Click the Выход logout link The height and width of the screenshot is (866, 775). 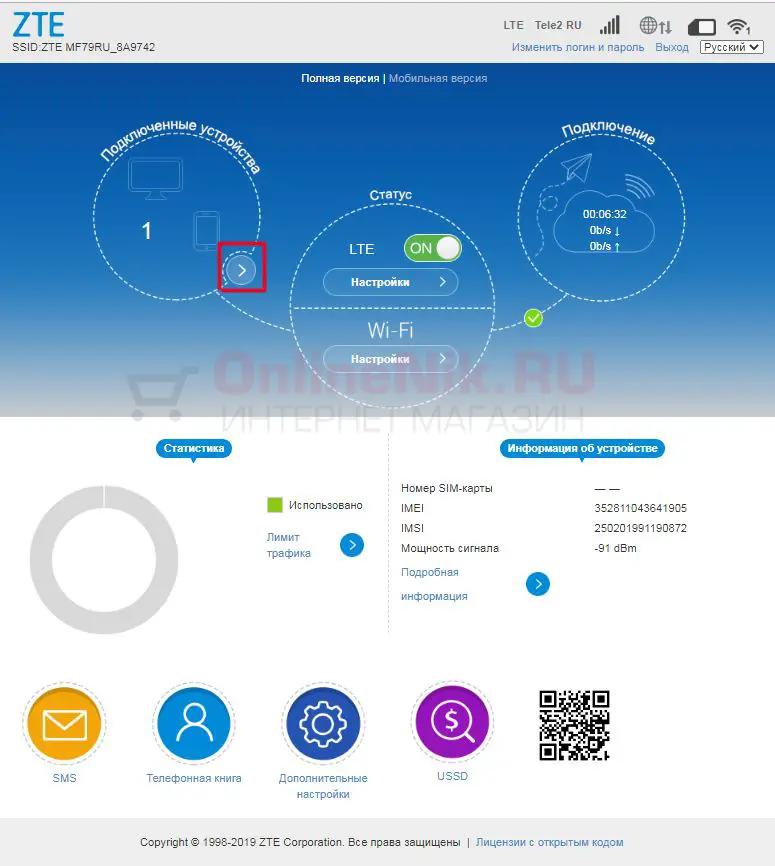point(672,47)
